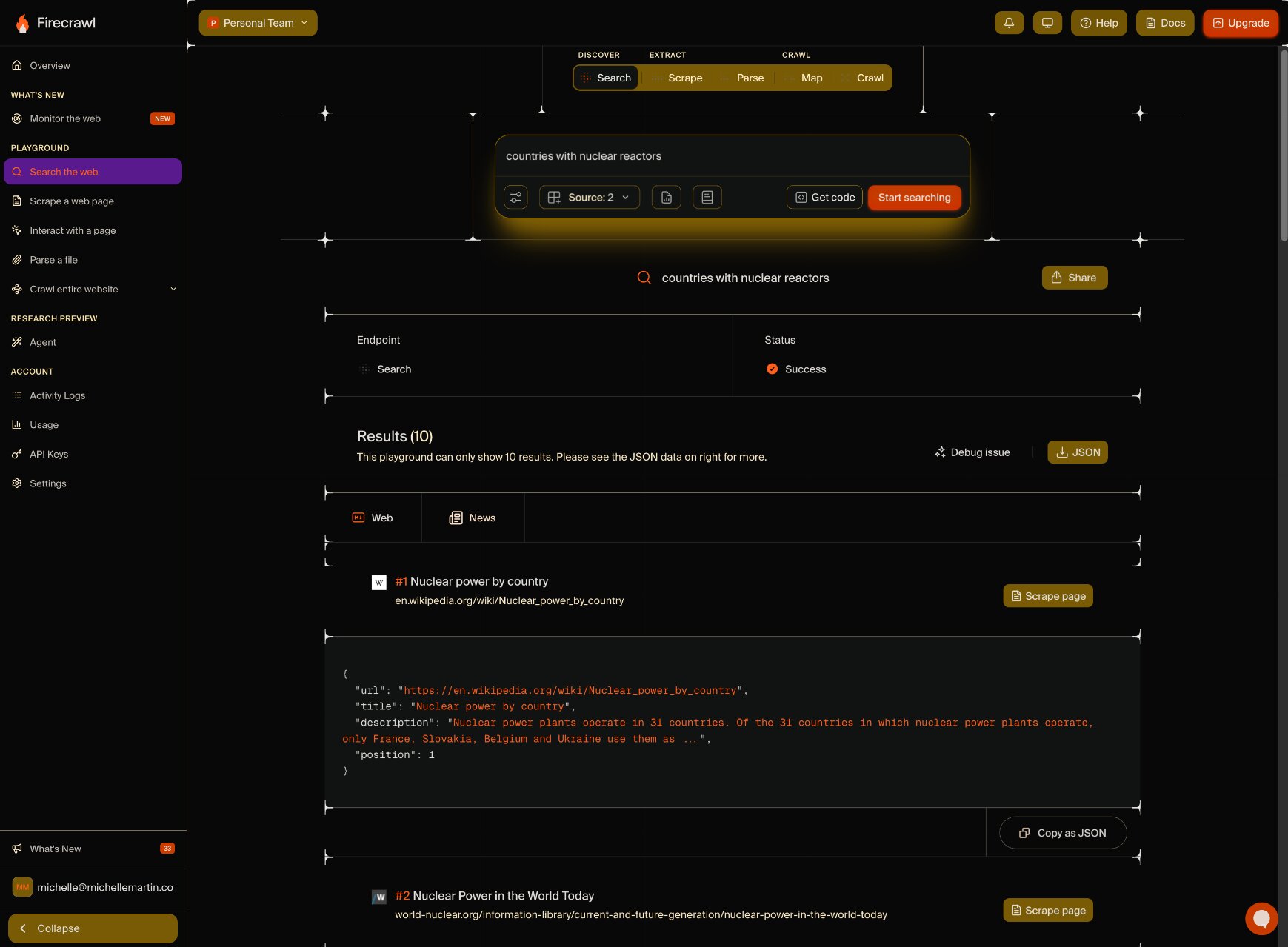Collapse the sidebar

93,928
